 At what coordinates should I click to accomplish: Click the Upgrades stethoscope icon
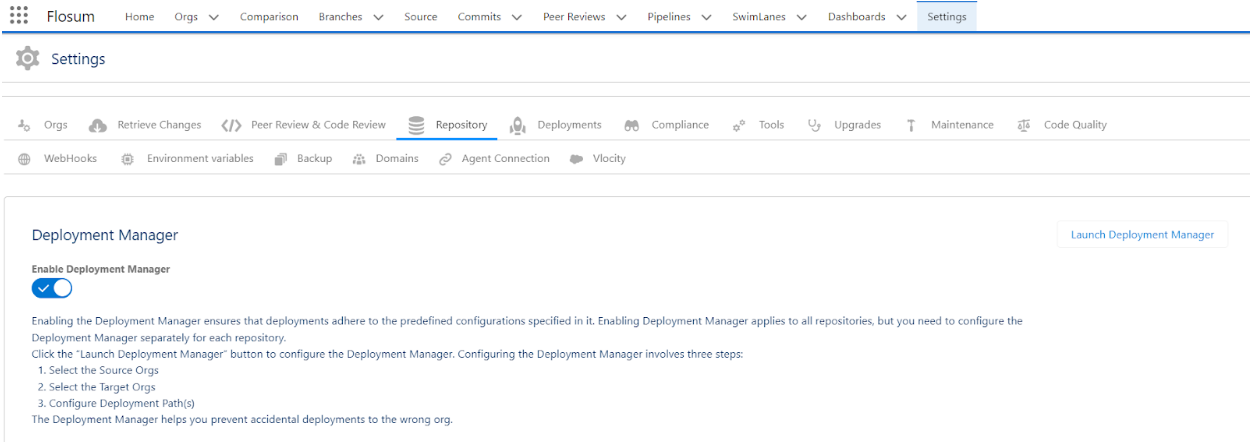(x=814, y=125)
